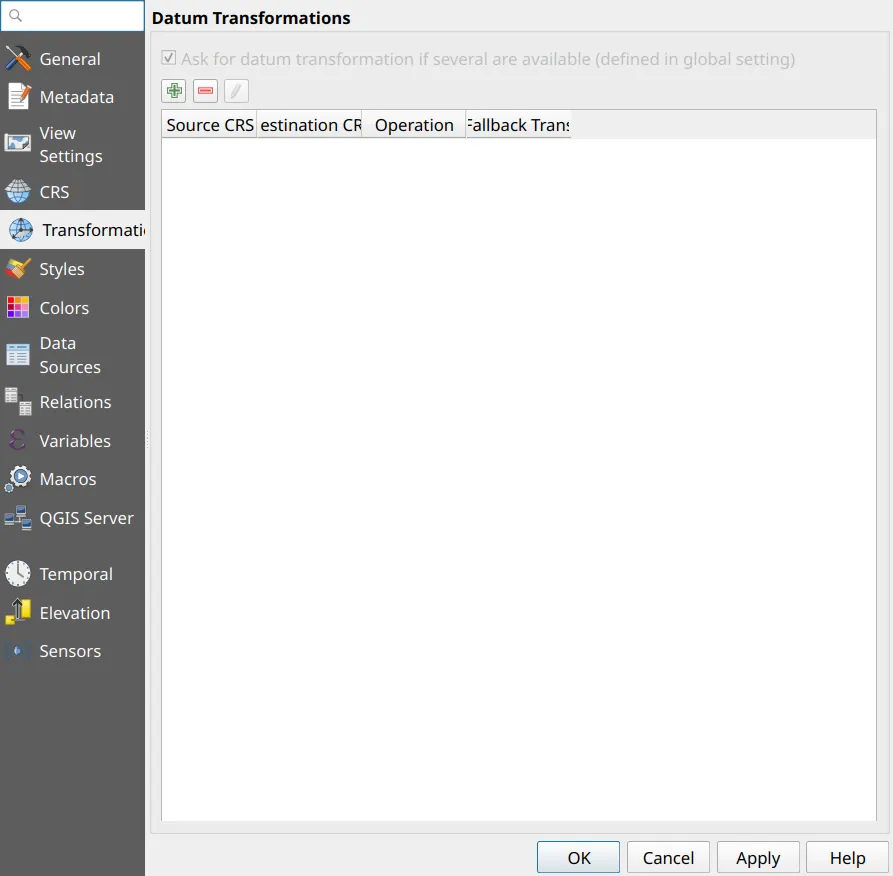Image resolution: width=893 pixels, height=876 pixels.
Task: Click the Sensors icon
Action: [18, 650]
